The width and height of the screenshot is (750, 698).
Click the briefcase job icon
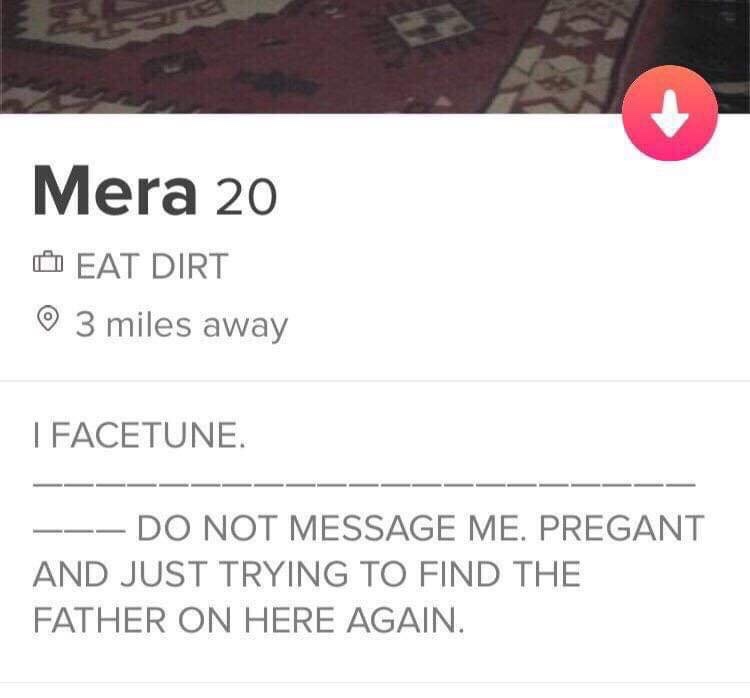tap(48, 262)
